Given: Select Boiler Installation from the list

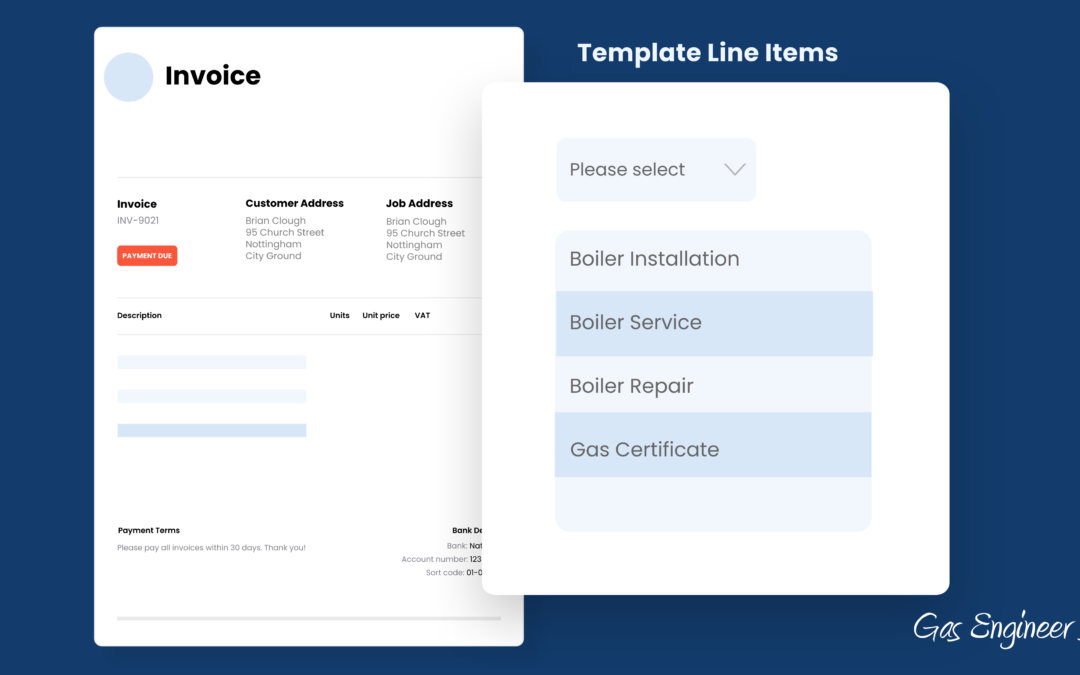Looking at the screenshot, I should tap(654, 259).
